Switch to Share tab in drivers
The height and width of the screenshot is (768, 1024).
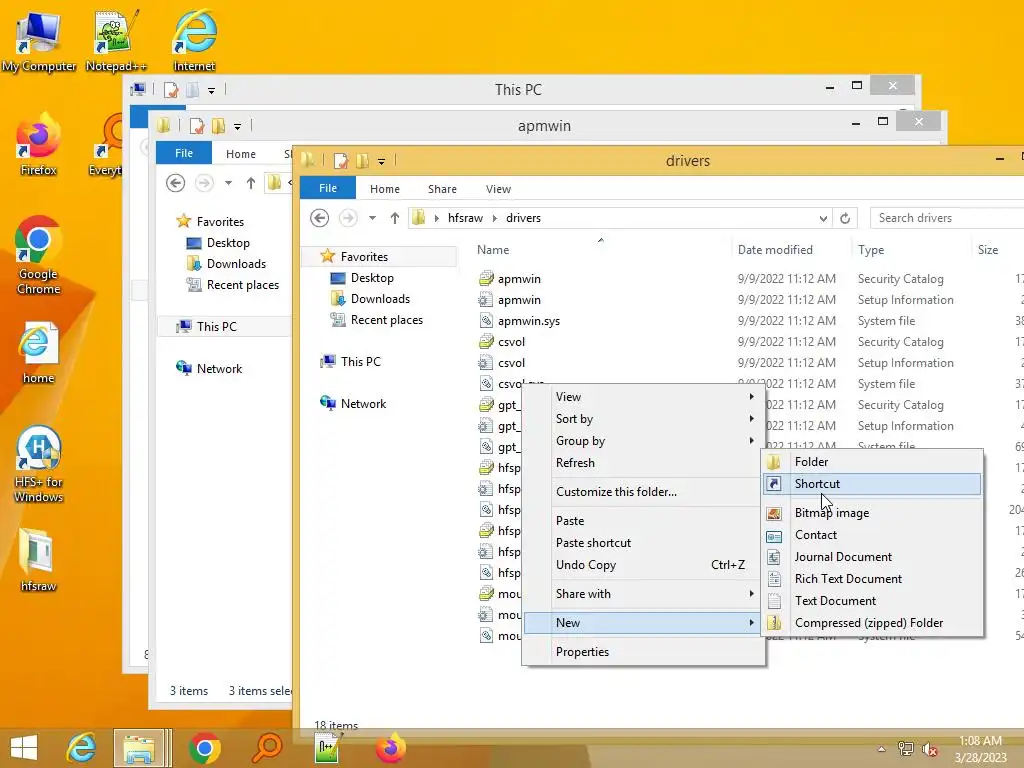(442, 189)
